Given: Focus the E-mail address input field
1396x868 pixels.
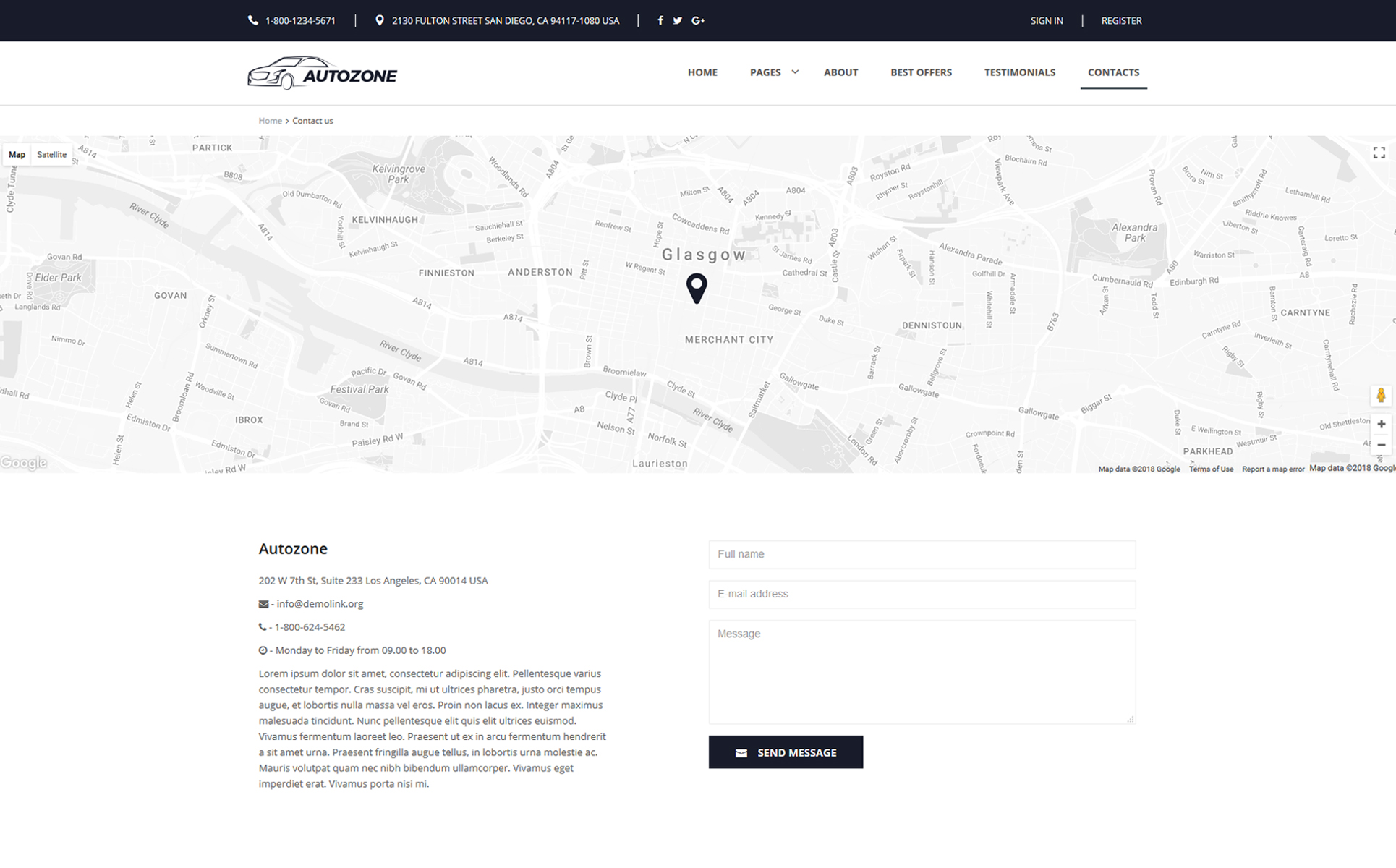Looking at the screenshot, I should tap(922, 594).
